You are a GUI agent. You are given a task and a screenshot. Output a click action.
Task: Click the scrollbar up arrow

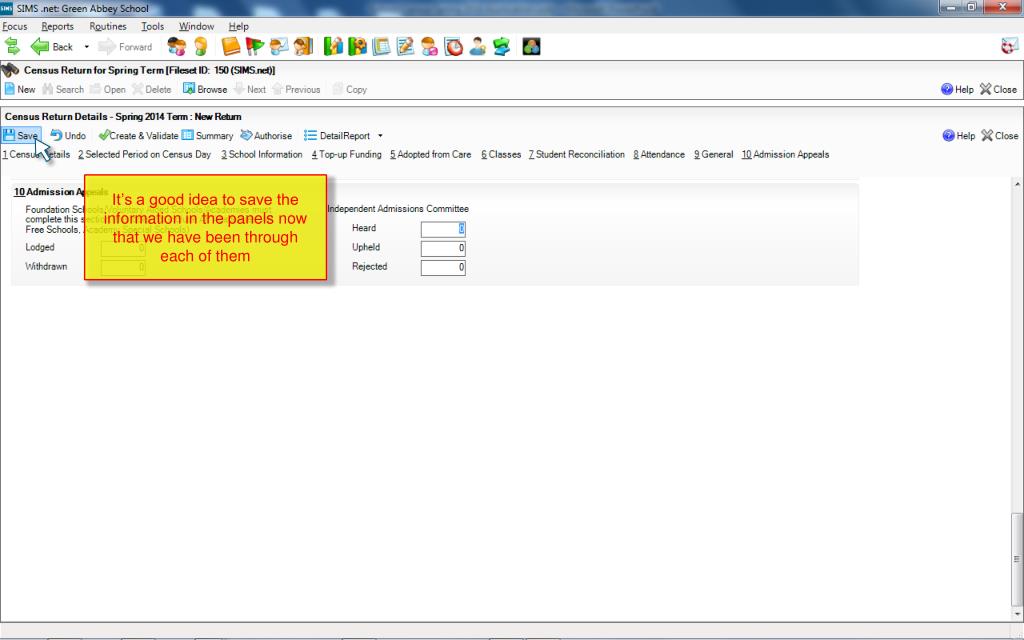pyautogui.click(x=1017, y=184)
